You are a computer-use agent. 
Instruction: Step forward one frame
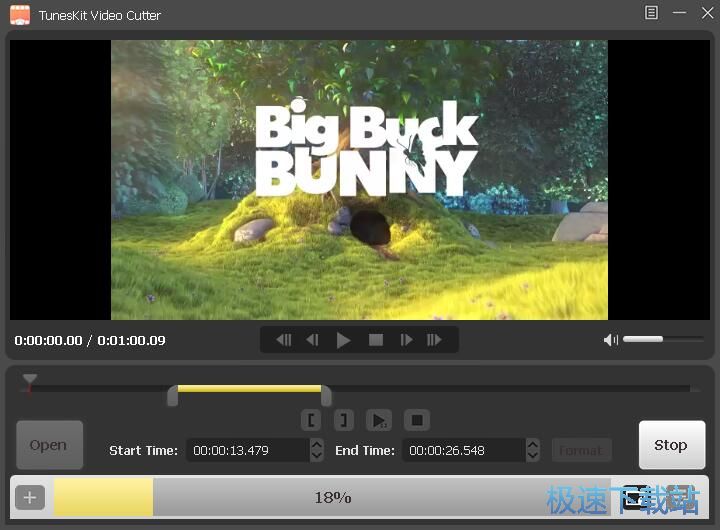click(406, 340)
